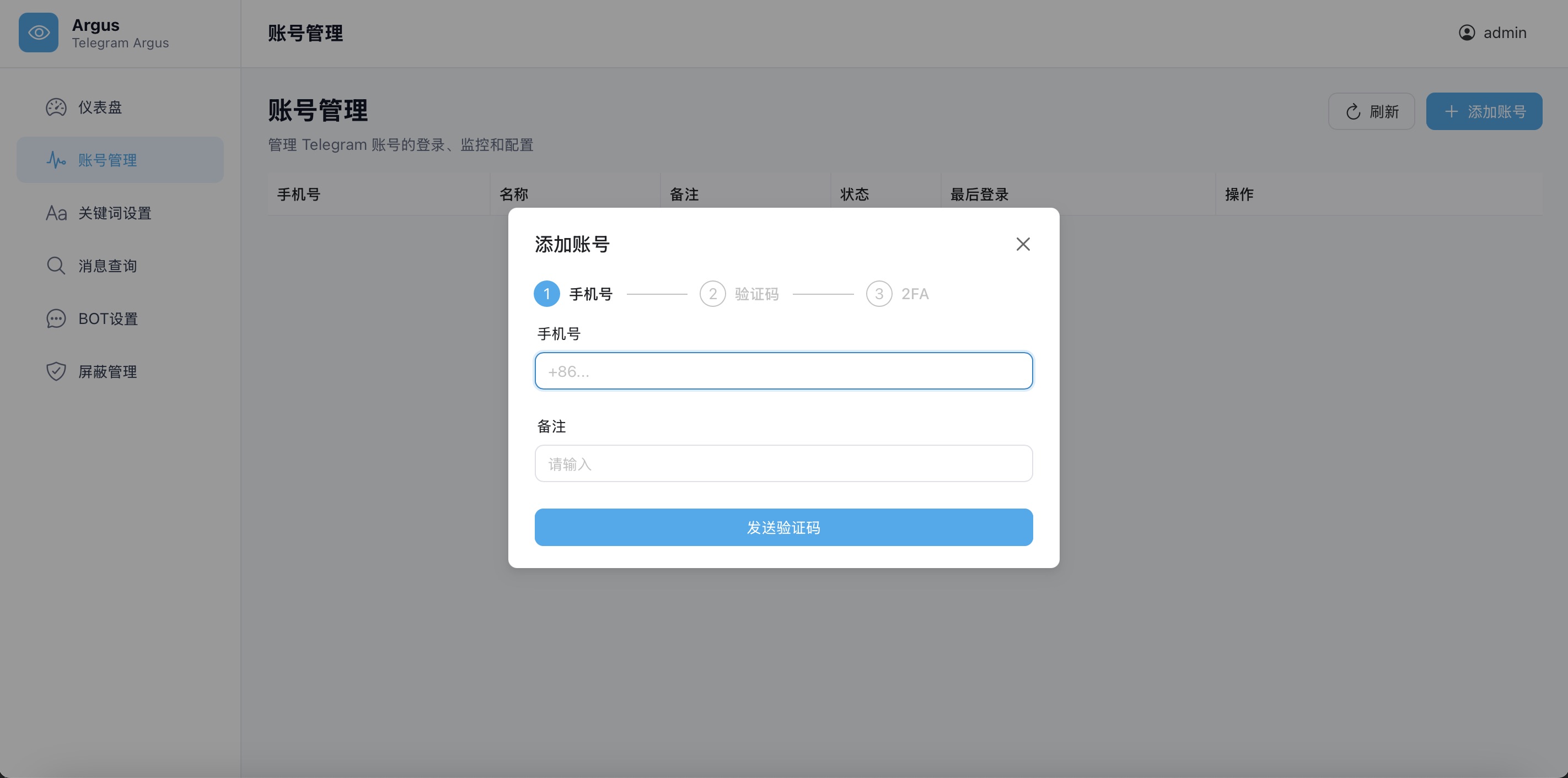Click the chat bubble icon beside BOT设置
1568x778 pixels.
56,318
